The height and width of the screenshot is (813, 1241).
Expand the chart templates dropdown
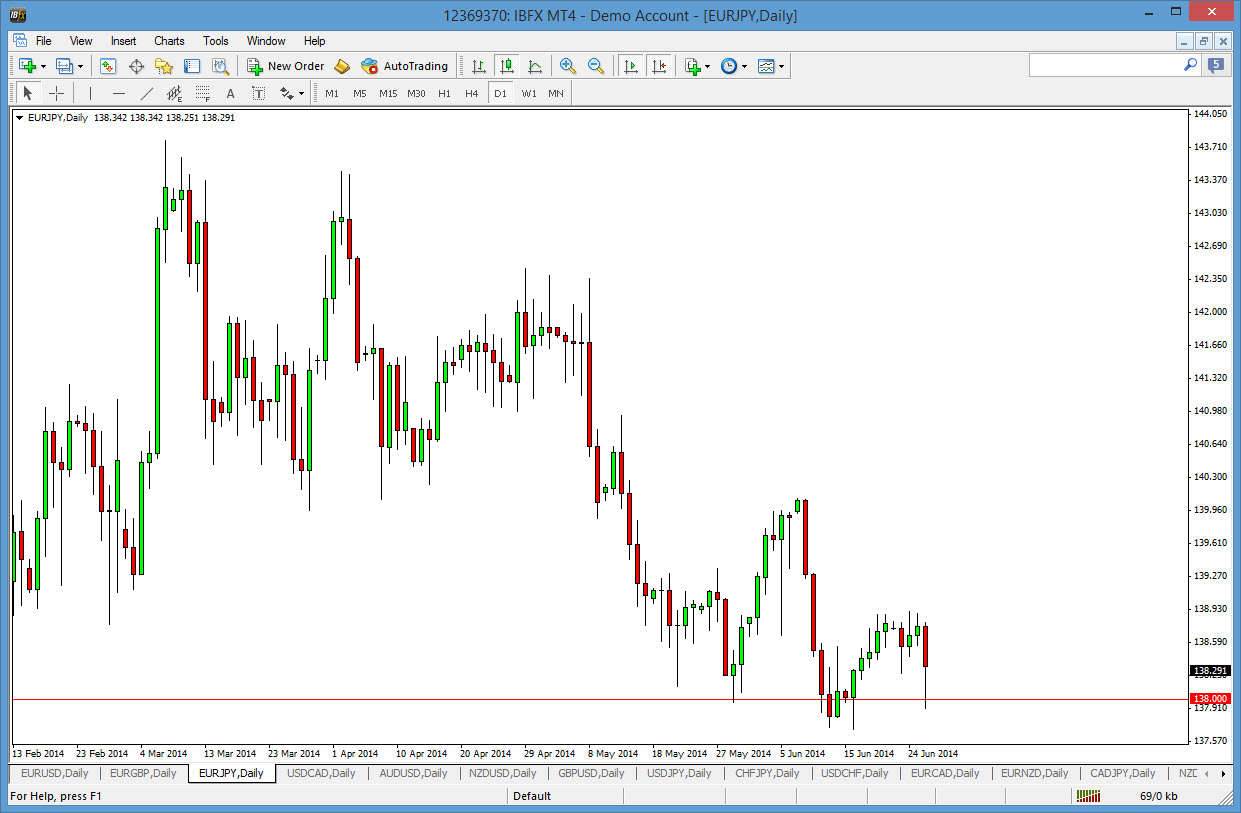[781, 66]
